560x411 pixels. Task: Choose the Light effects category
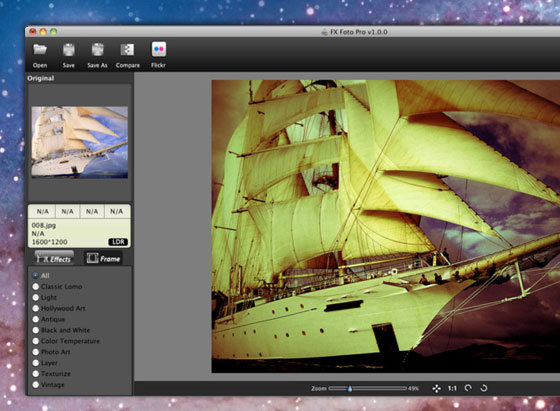tap(36, 297)
